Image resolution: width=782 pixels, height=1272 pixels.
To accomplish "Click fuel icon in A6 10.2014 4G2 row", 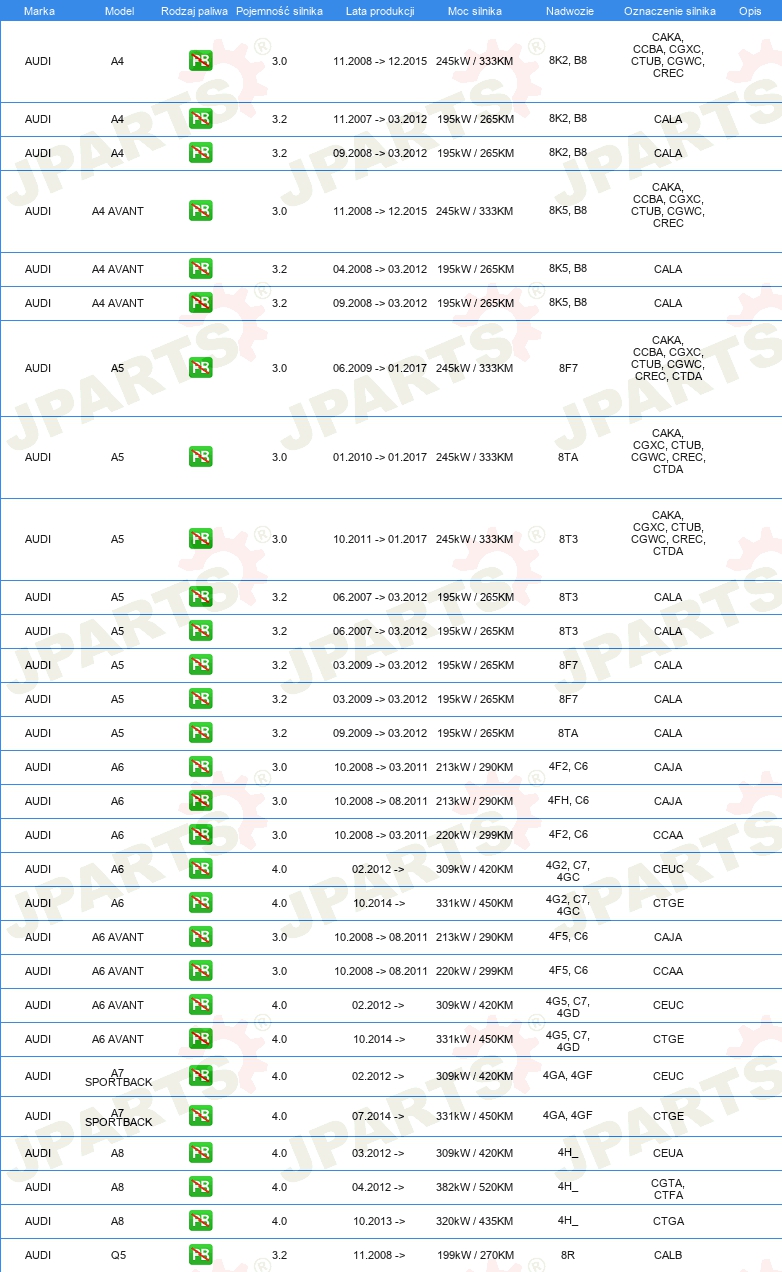I will point(201,903).
